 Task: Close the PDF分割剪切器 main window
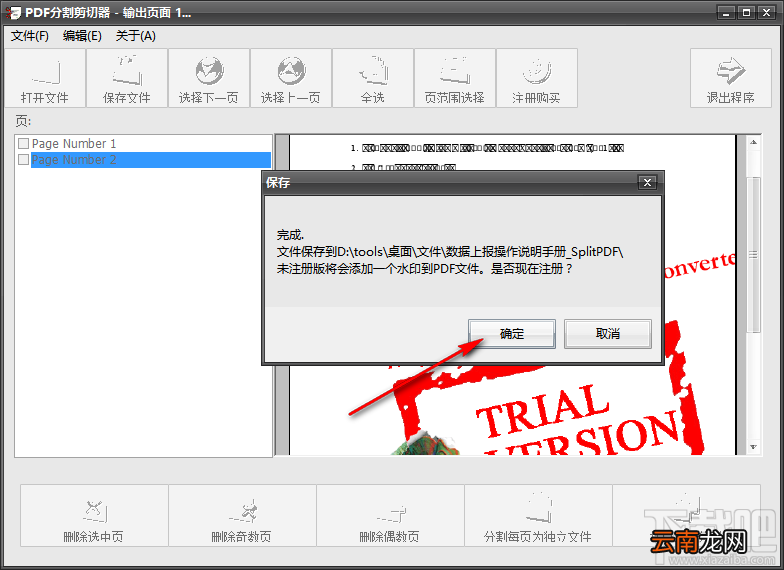coord(766,13)
